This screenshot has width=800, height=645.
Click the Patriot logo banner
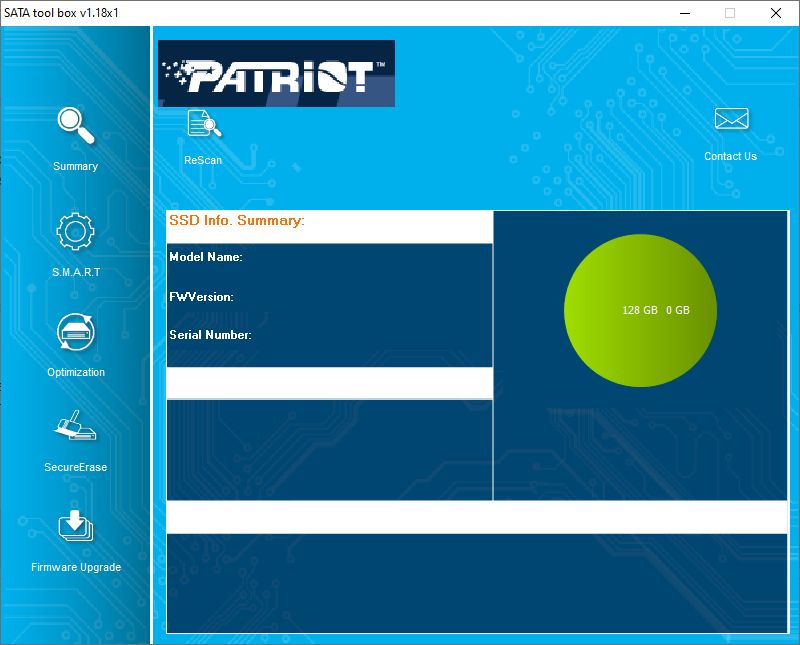(x=276, y=73)
